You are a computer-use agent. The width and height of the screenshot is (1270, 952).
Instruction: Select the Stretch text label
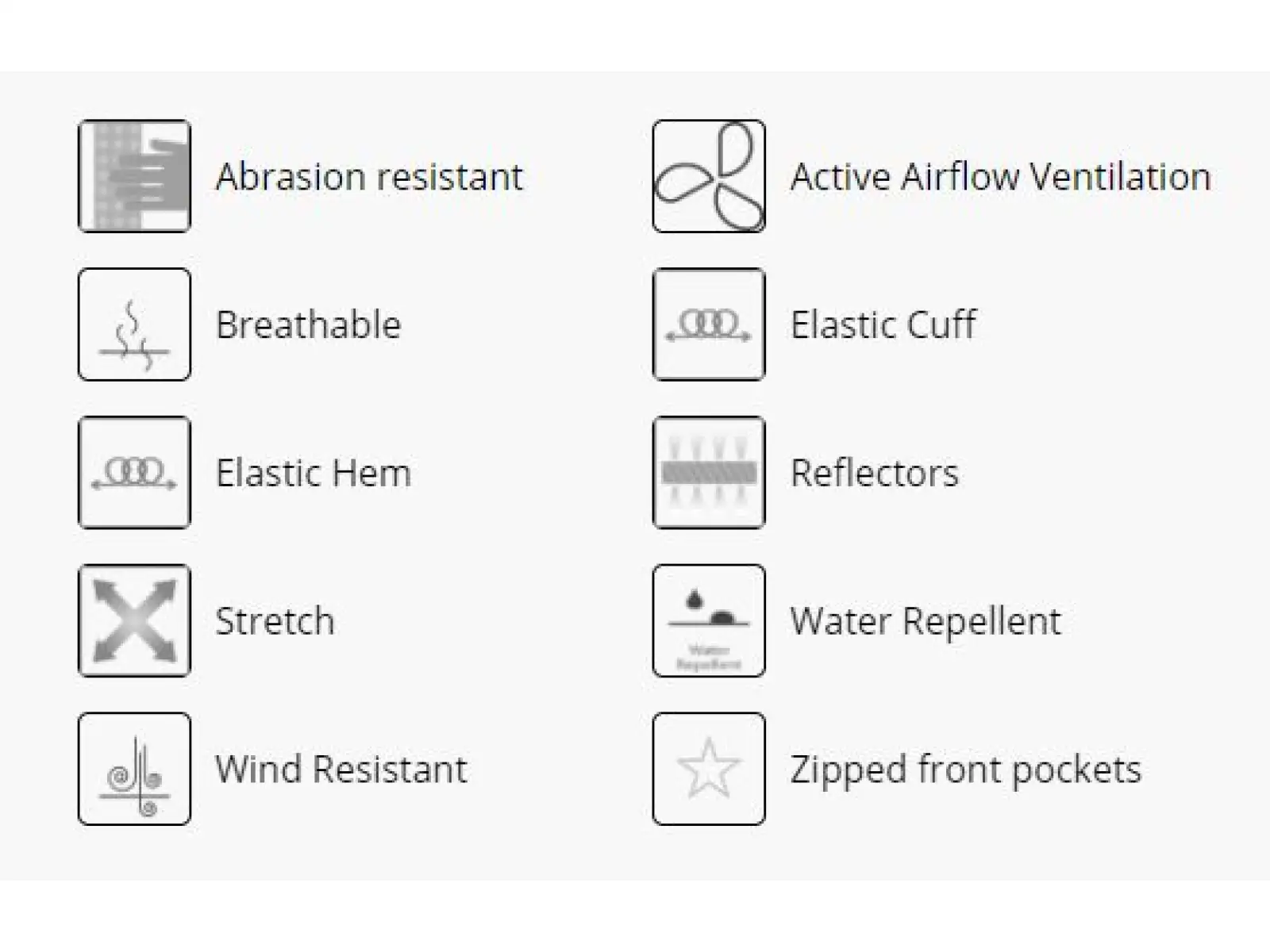click(x=275, y=621)
